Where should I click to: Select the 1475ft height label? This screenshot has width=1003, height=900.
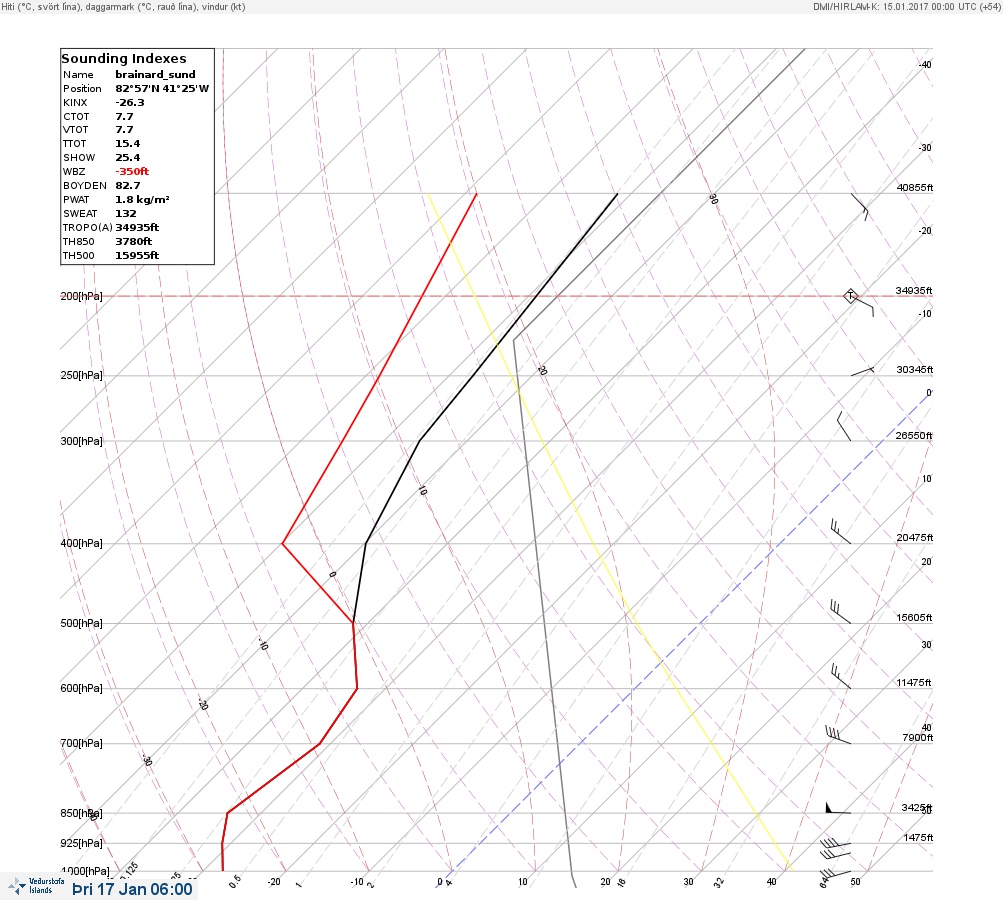tap(918, 837)
